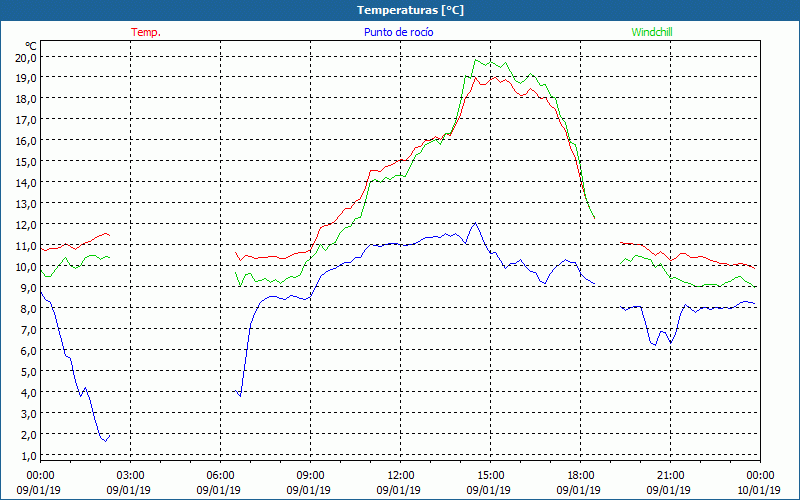The width and height of the screenshot is (800, 500).
Task: Click the y-axis value '19,0'
Action: pos(26,78)
